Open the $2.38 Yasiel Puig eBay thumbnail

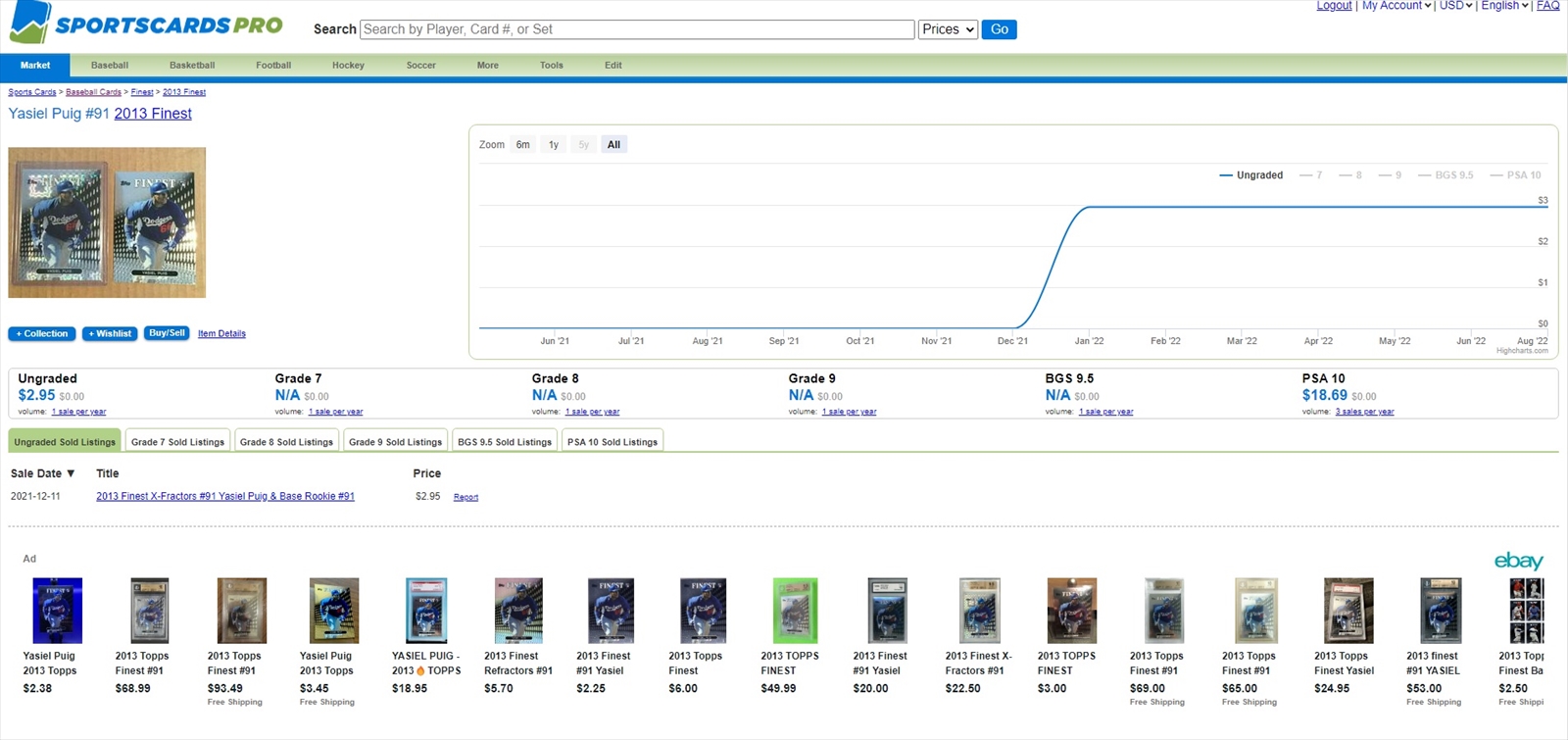click(x=58, y=611)
